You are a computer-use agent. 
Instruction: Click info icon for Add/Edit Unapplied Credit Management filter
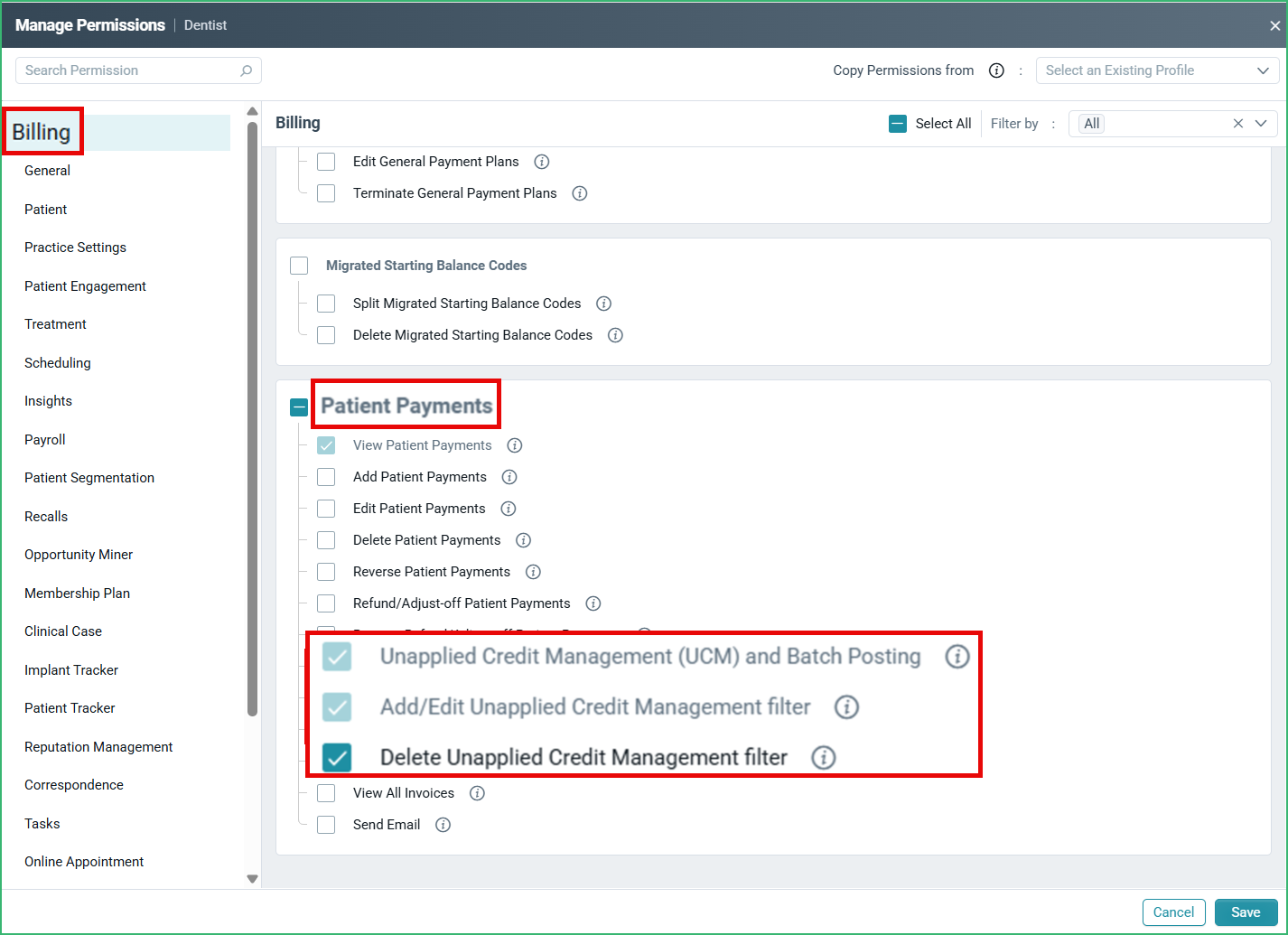click(x=846, y=707)
